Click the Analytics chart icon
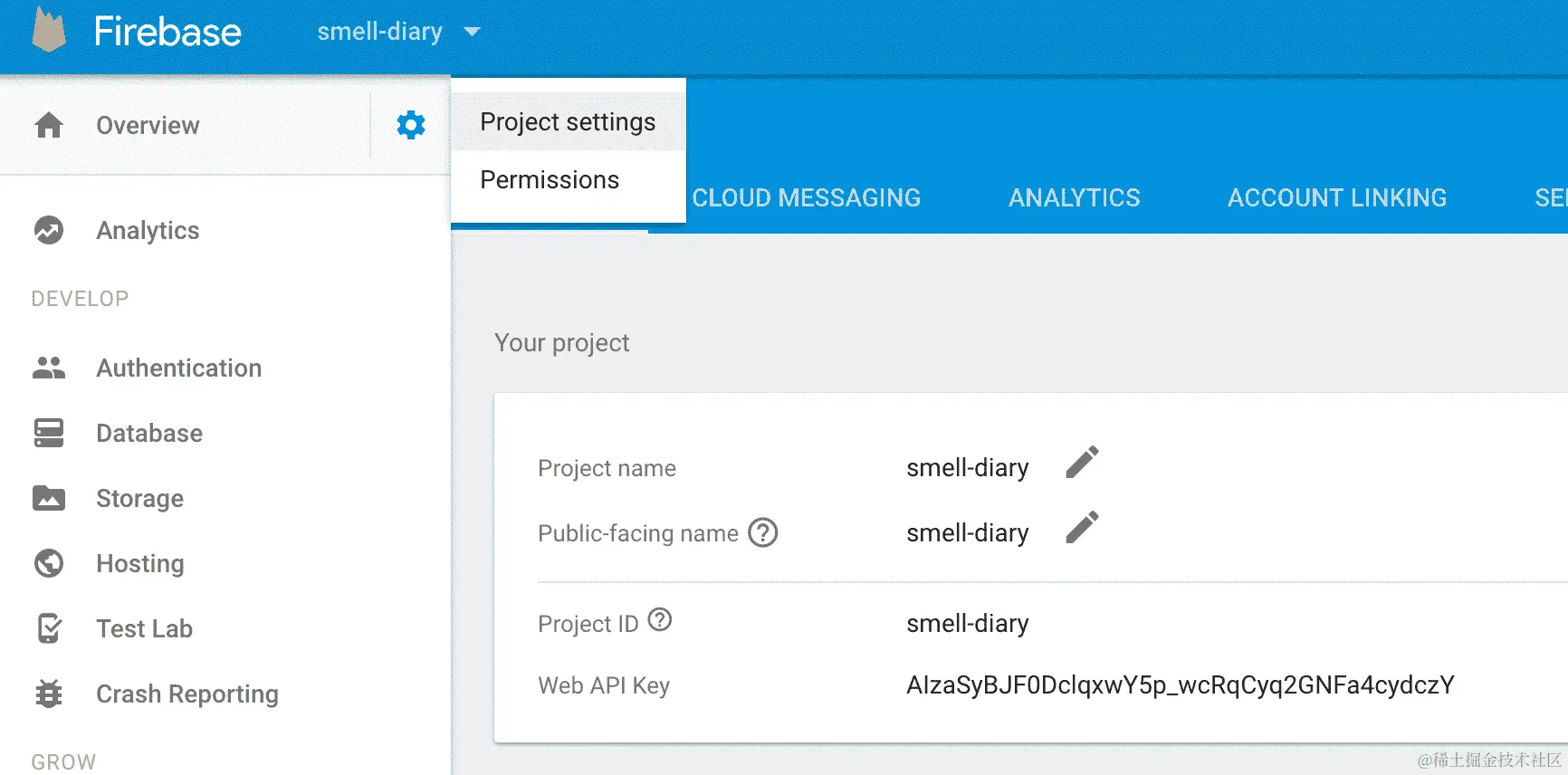 49,230
